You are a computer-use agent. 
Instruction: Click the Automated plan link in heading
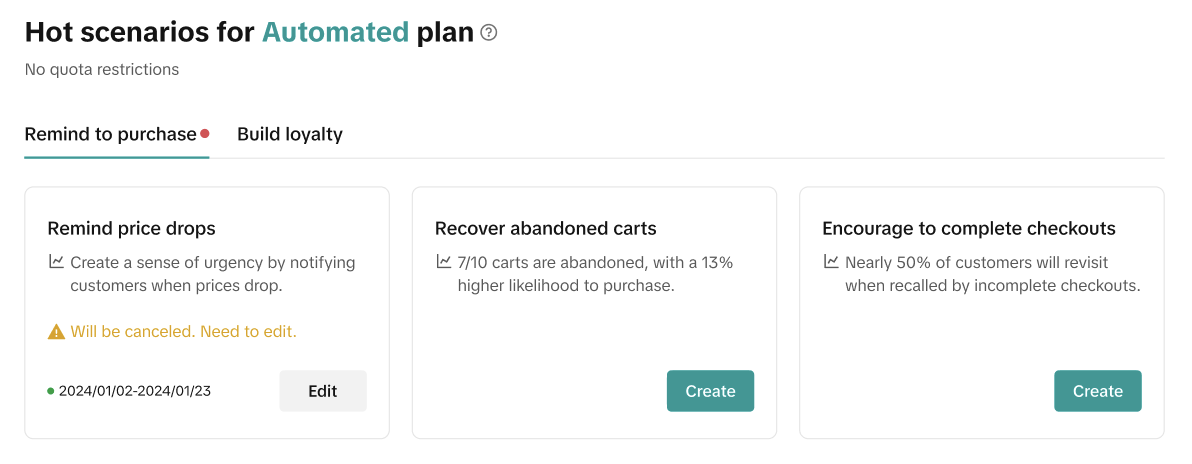(x=335, y=32)
